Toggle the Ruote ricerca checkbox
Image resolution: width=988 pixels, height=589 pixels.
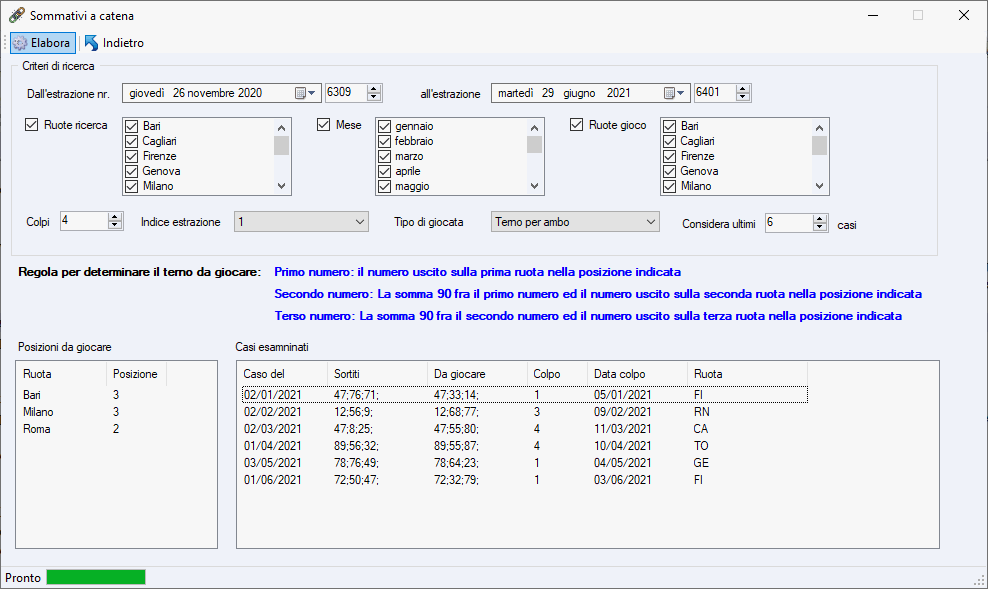32,125
